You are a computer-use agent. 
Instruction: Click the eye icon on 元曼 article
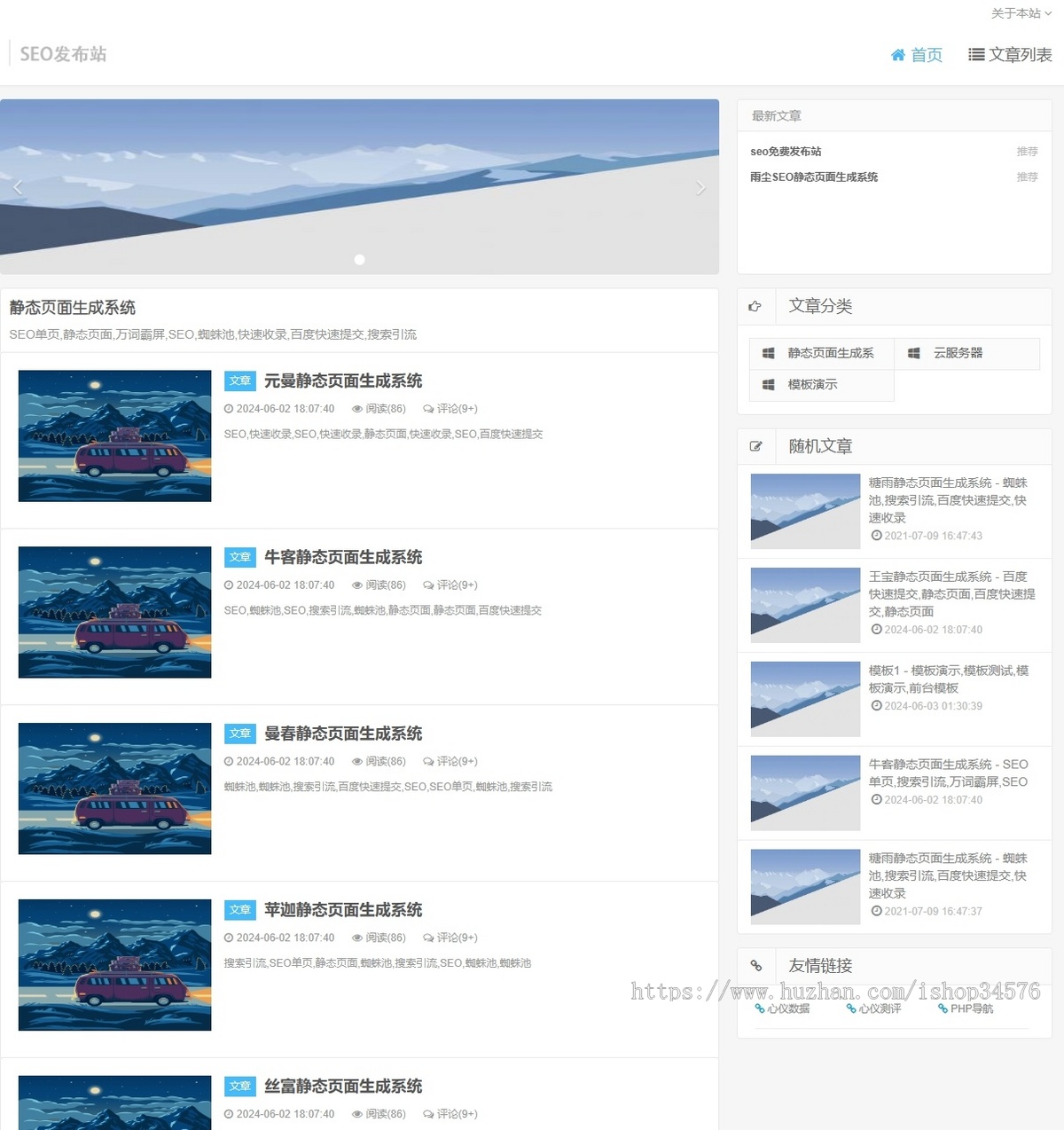[357, 410]
